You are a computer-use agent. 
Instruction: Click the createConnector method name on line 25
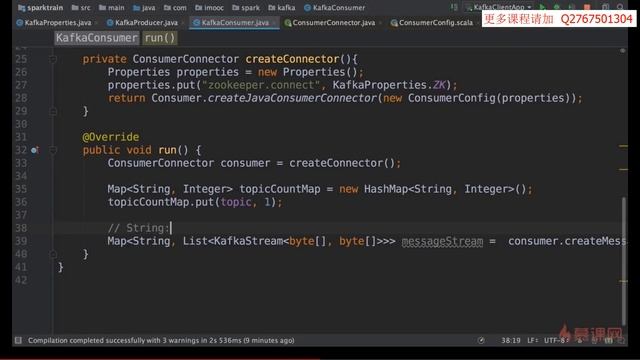point(292,59)
